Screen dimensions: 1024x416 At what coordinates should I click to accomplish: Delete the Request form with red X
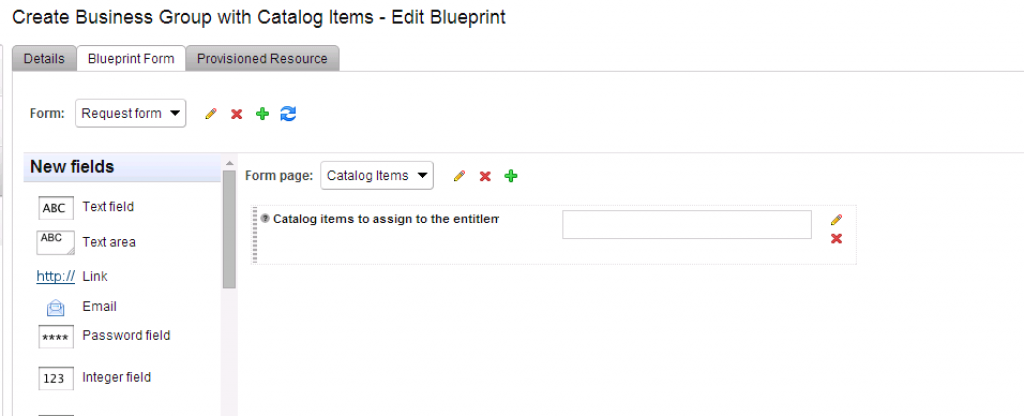237,114
